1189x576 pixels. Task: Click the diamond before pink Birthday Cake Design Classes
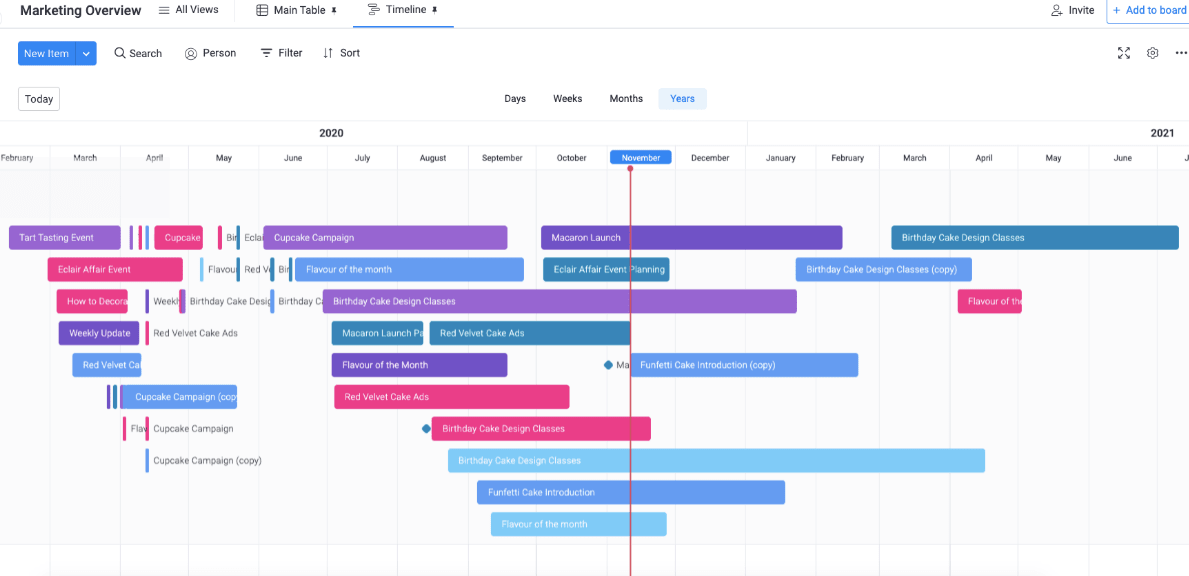pyautogui.click(x=426, y=428)
